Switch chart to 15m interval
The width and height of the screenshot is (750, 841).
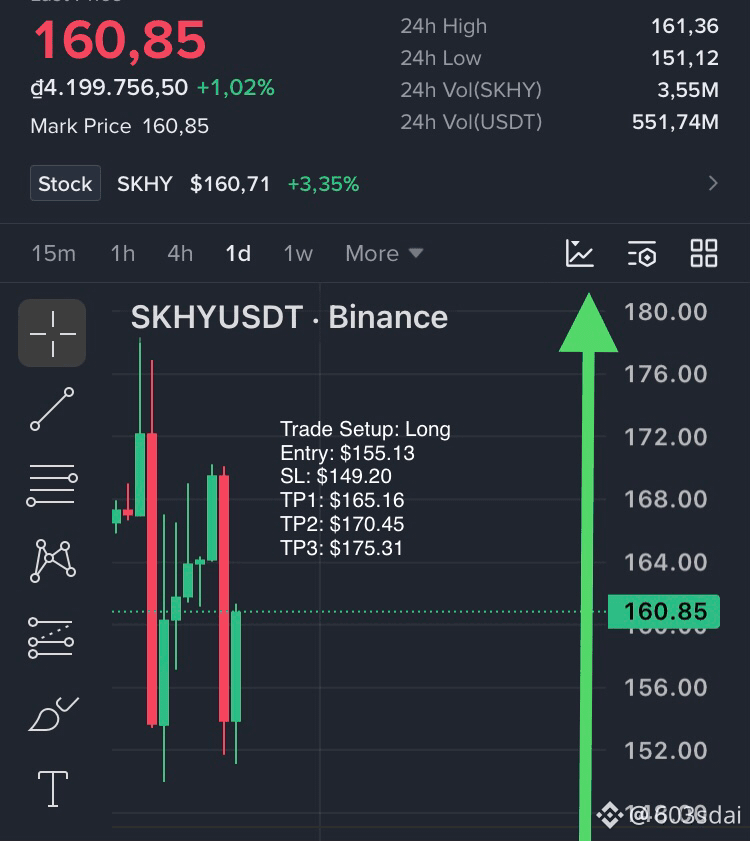point(54,253)
